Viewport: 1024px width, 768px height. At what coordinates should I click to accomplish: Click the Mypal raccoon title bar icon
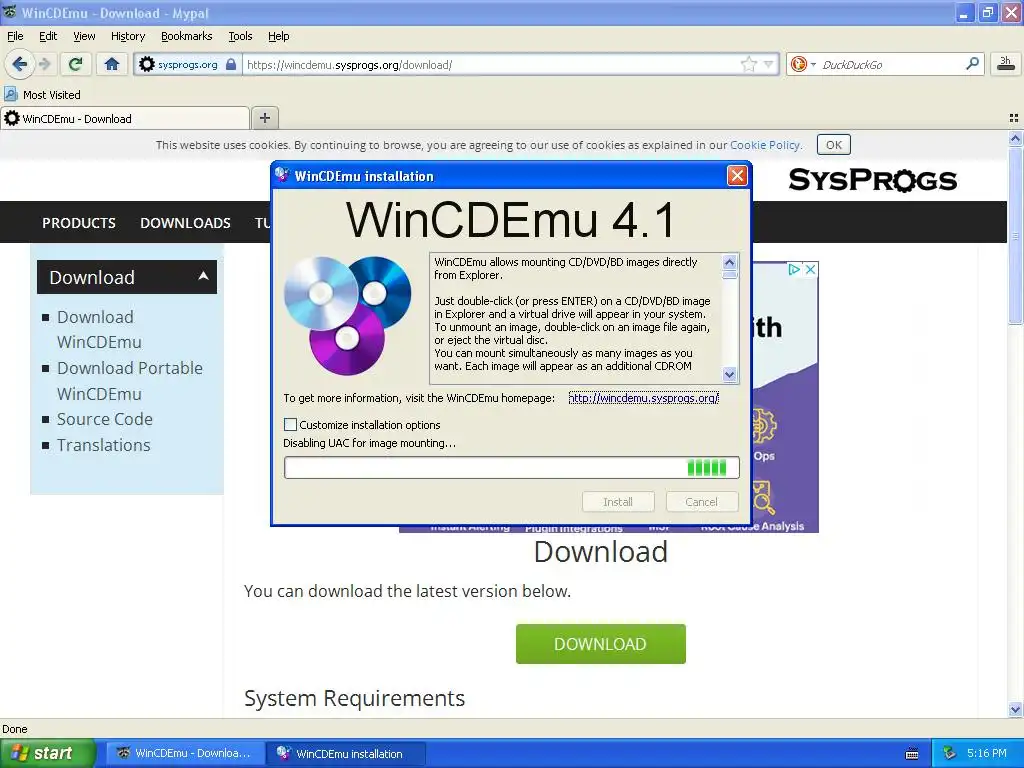pyautogui.click(x=9, y=12)
